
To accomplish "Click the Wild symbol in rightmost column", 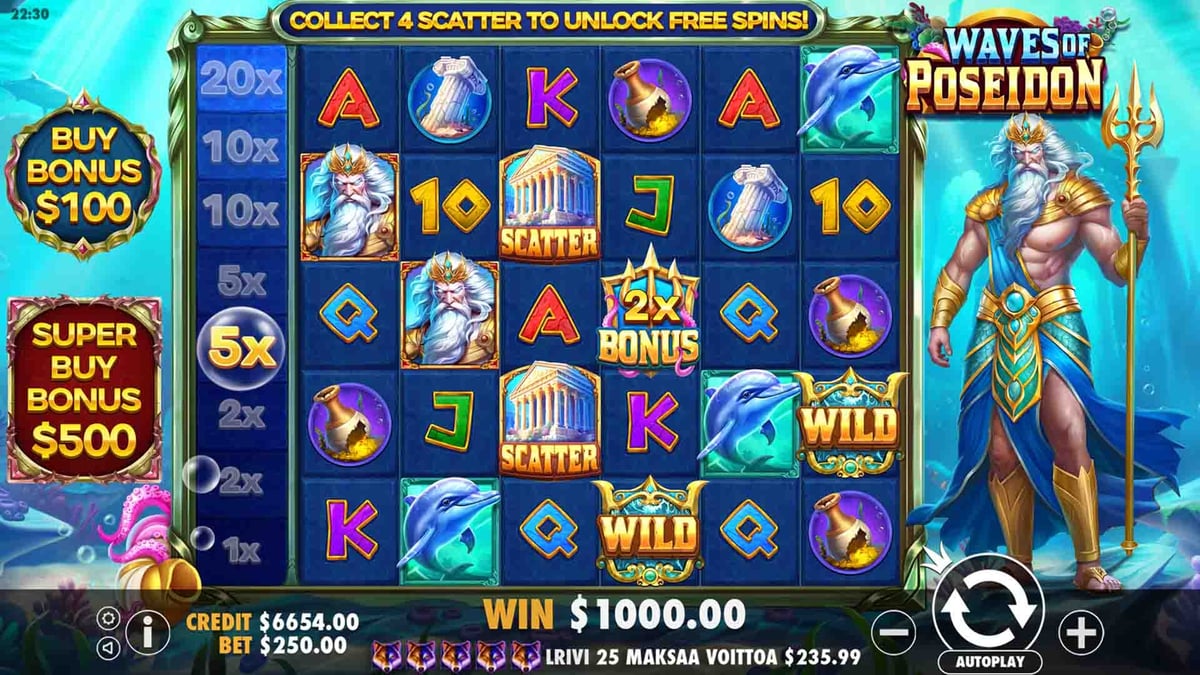I will 849,422.
